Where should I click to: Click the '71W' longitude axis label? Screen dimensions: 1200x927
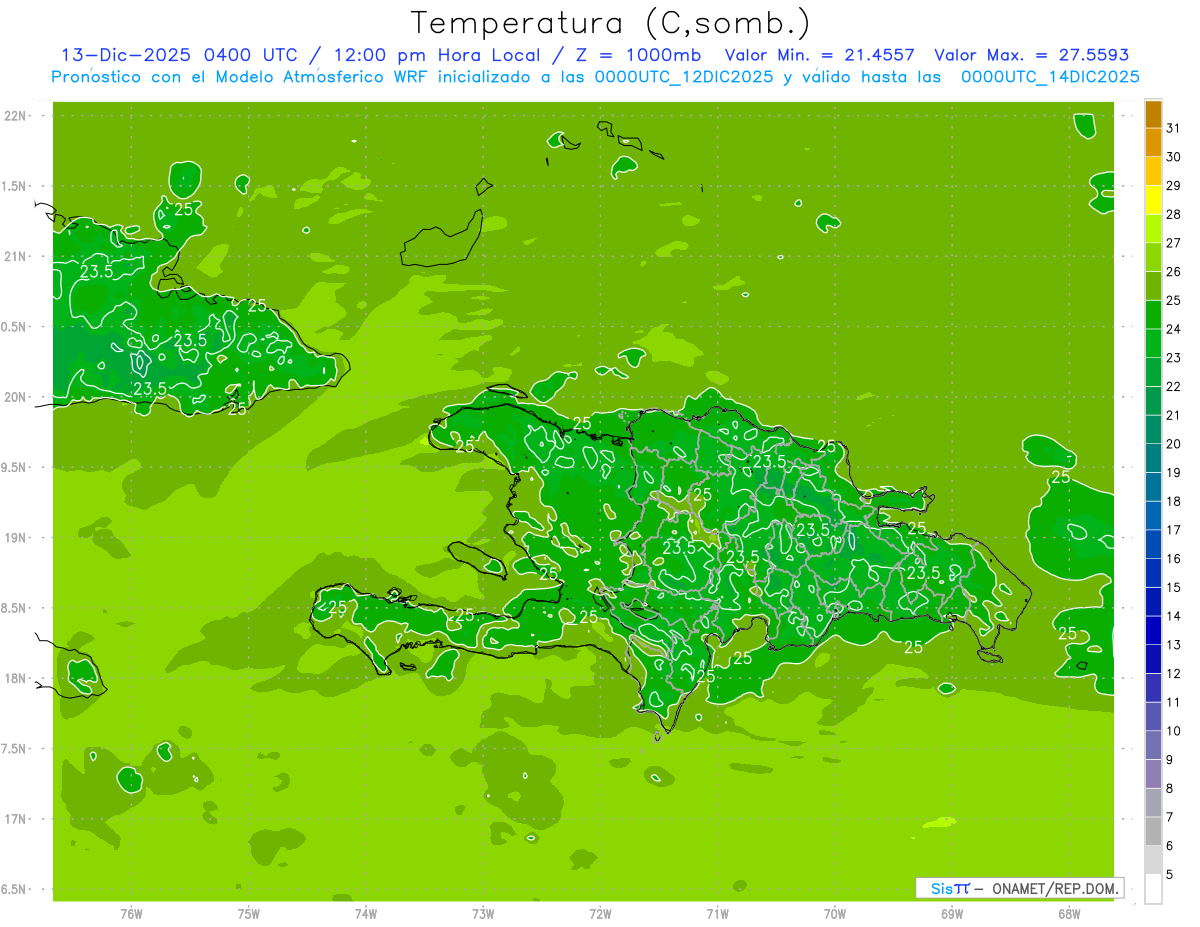point(717,914)
